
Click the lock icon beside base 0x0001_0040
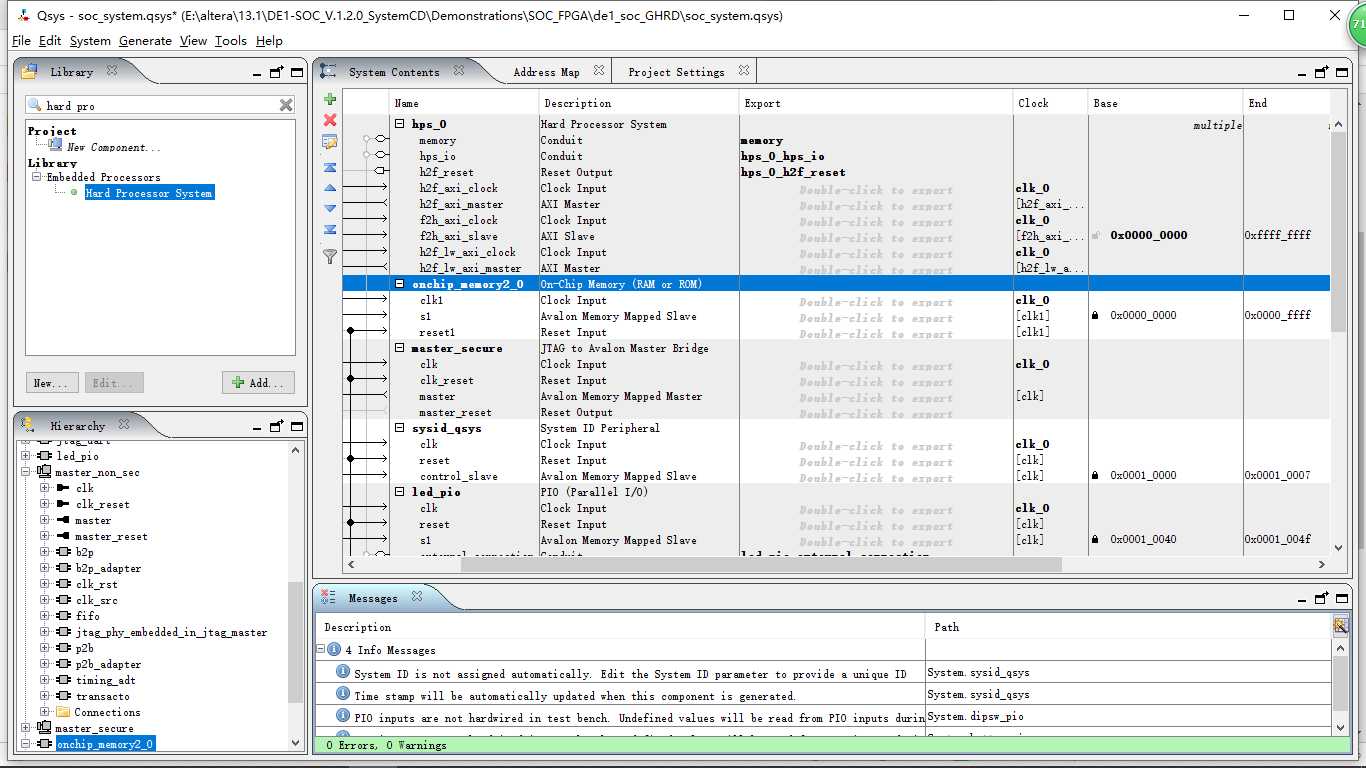[1095, 539]
